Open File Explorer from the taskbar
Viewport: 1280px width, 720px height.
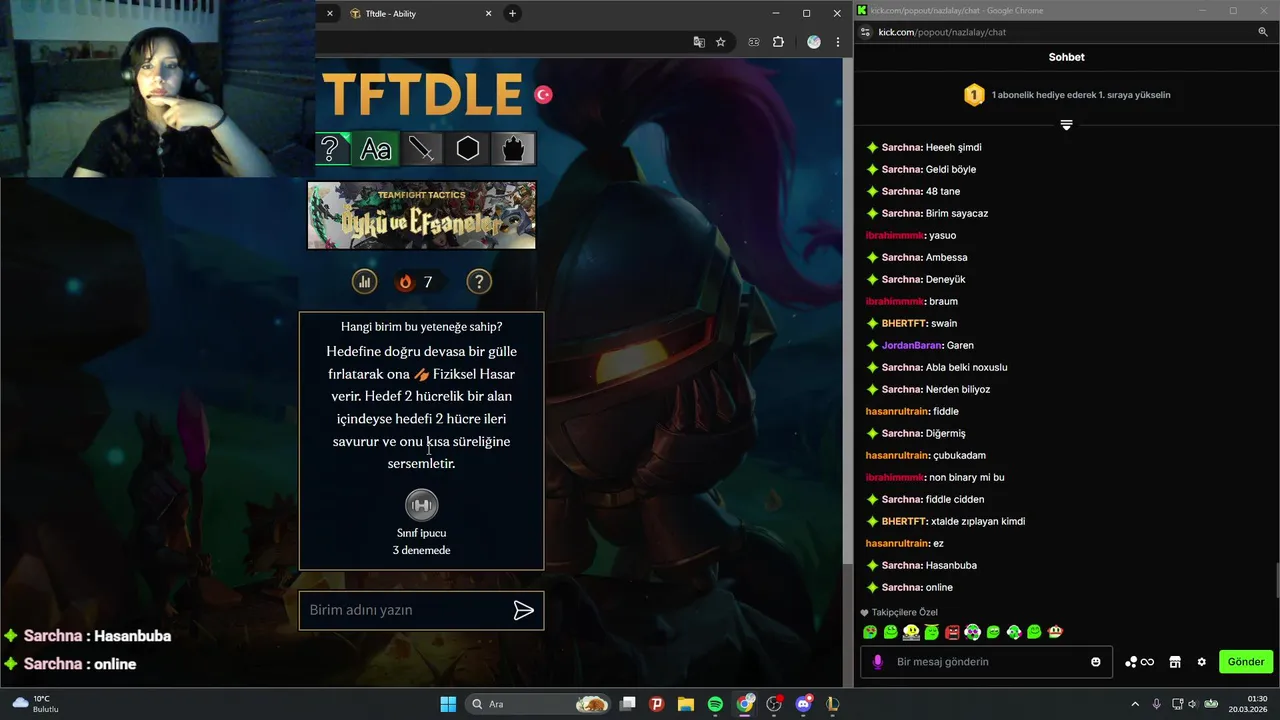686,704
